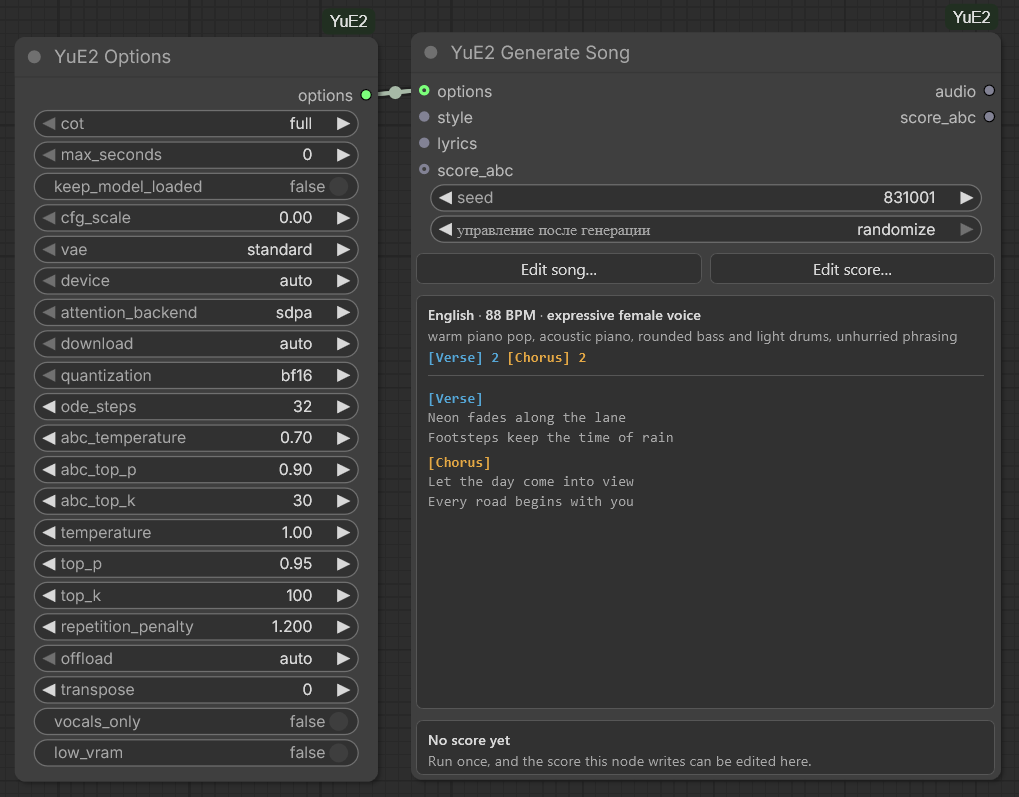Viewport: 1019px width, 797px height.
Task: Click score_abc output port
Action: click(x=989, y=117)
